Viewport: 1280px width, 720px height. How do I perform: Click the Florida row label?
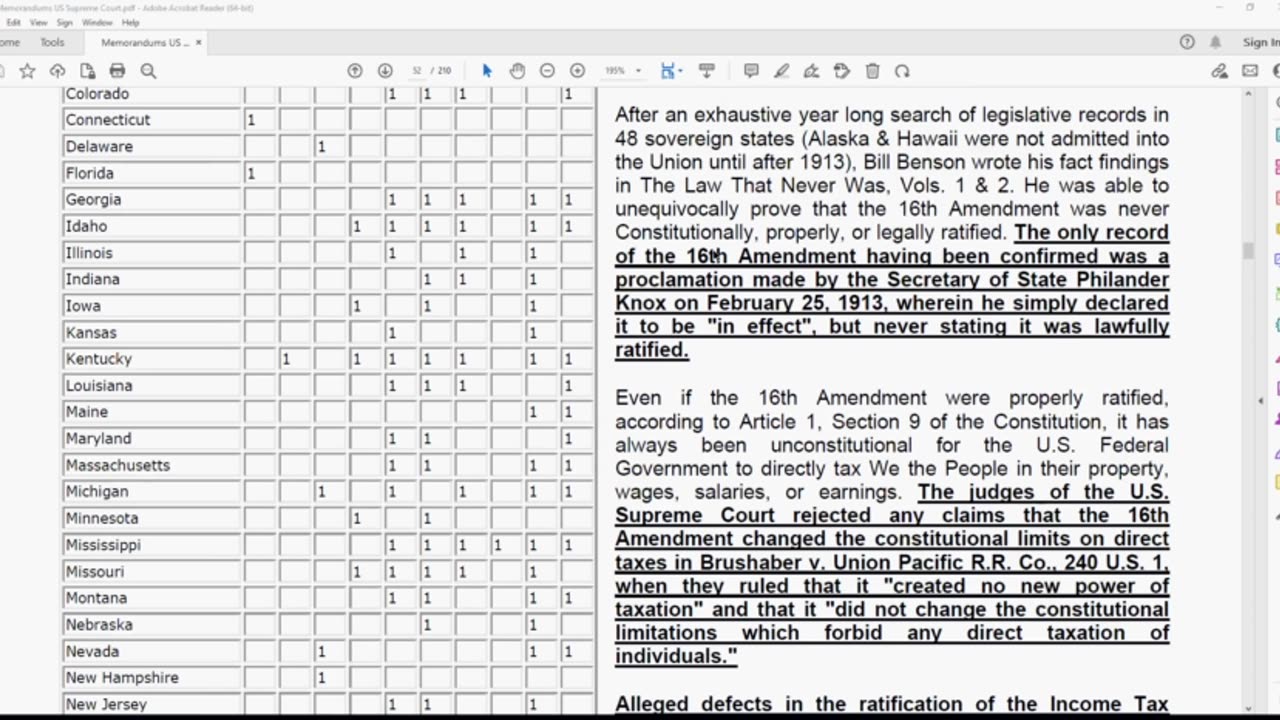(x=89, y=173)
